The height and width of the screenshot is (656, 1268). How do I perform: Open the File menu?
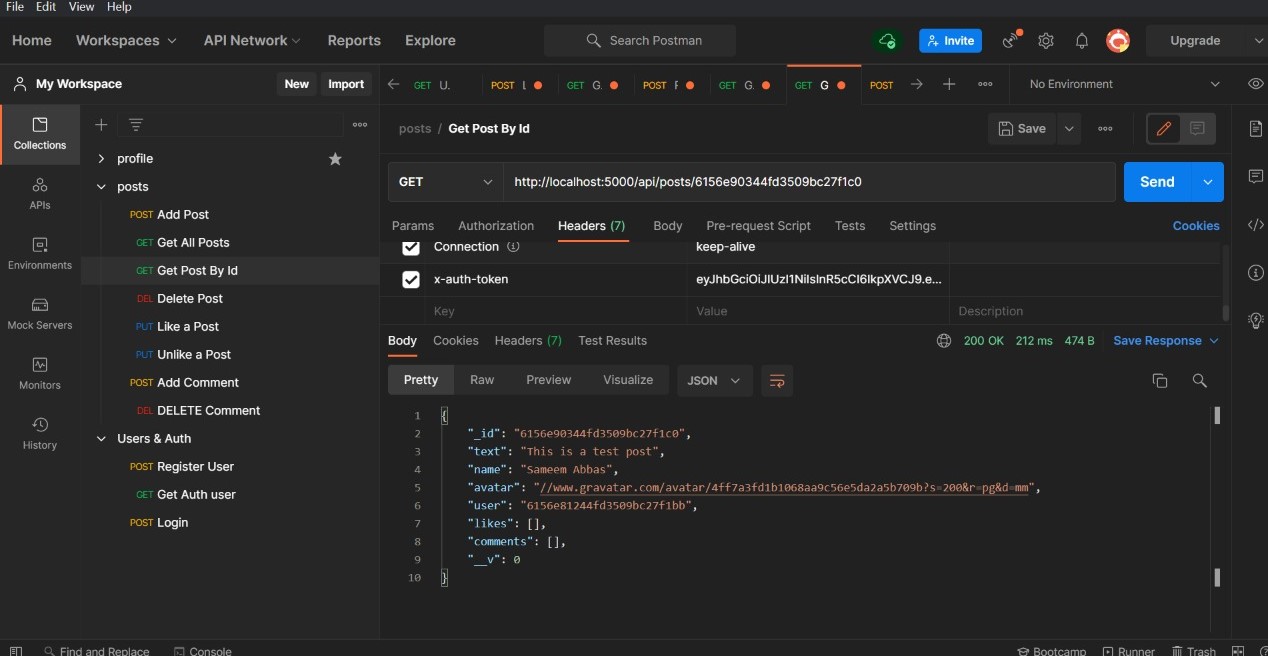tap(15, 7)
